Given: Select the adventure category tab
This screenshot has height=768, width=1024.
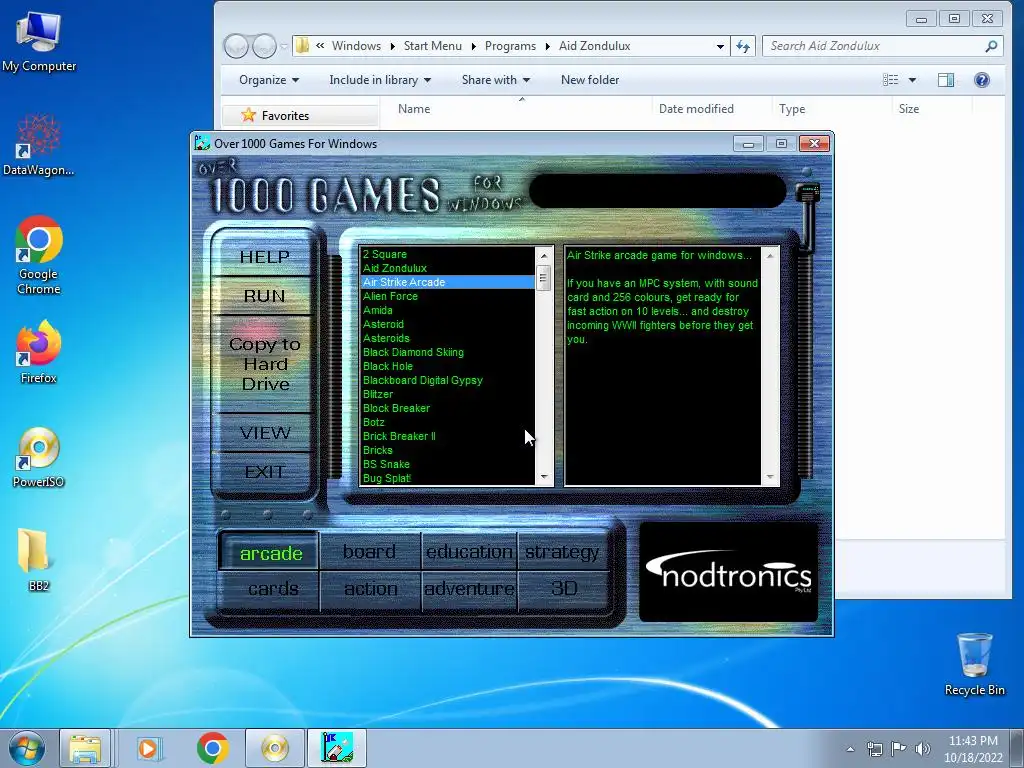Looking at the screenshot, I should click(469, 589).
